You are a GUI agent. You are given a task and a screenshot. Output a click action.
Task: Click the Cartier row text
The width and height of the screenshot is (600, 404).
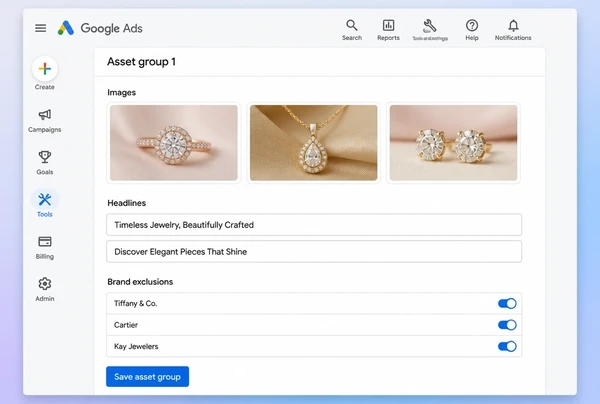[126, 325]
